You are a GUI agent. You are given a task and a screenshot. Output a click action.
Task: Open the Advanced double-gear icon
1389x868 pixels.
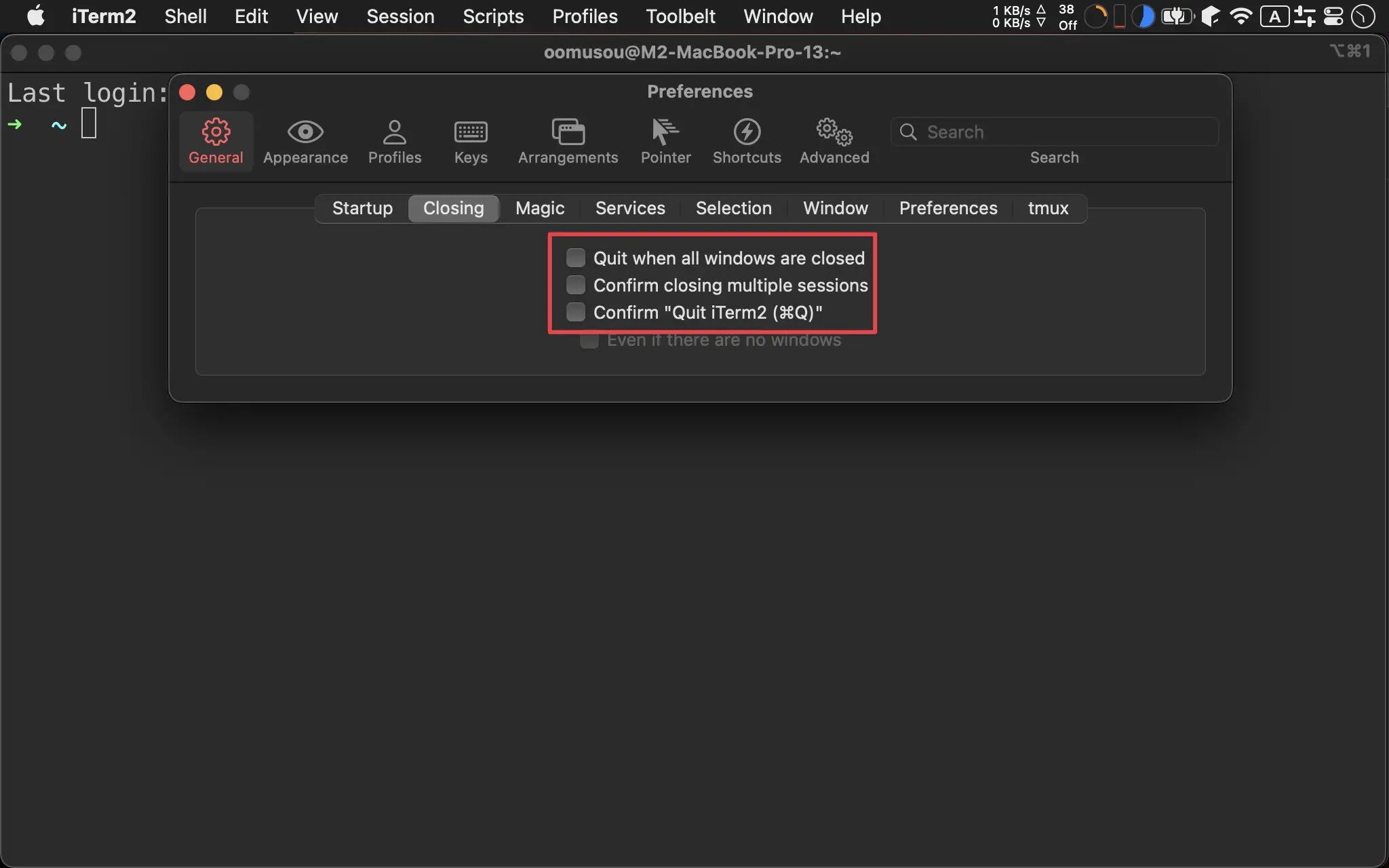pyautogui.click(x=834, y=132)
